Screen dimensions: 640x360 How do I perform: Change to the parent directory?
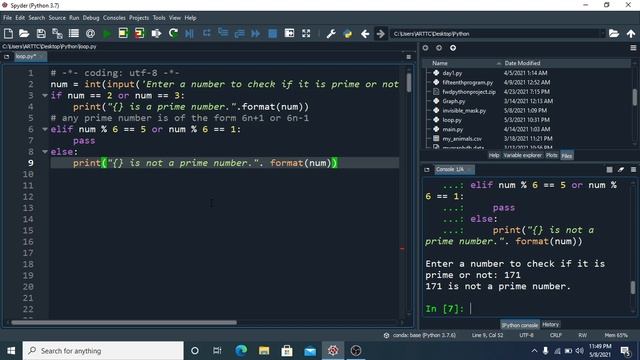(631, 33)
